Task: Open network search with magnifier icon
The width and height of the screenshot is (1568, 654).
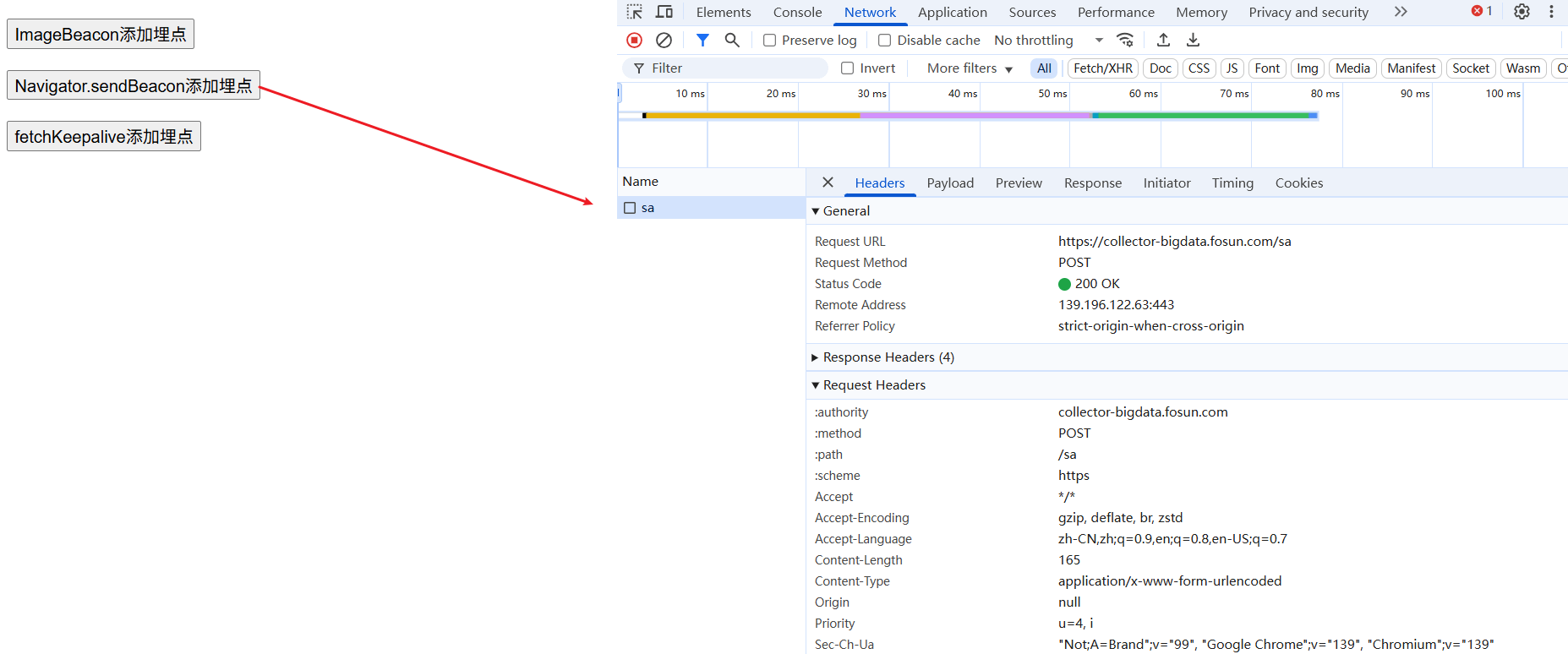Action: [x=732, y=40]
